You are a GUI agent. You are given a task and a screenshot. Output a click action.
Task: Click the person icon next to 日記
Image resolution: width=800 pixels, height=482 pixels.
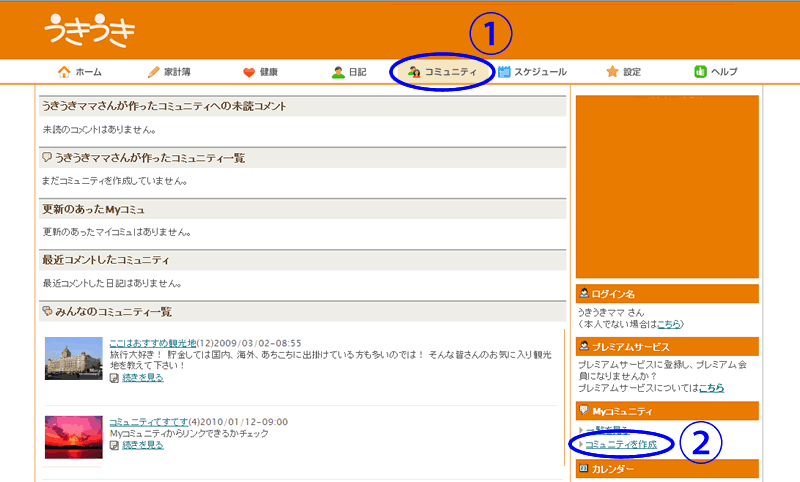(339, 72)
